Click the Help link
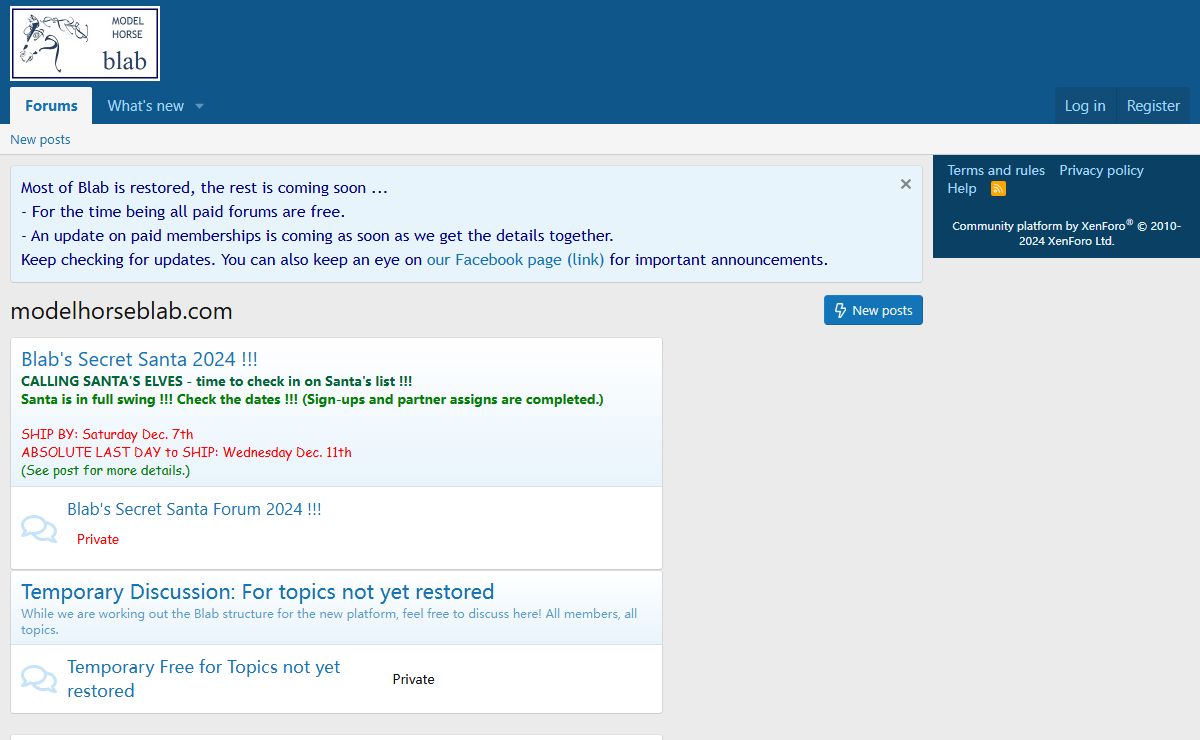1200x740 pixels. coord(962,188)
